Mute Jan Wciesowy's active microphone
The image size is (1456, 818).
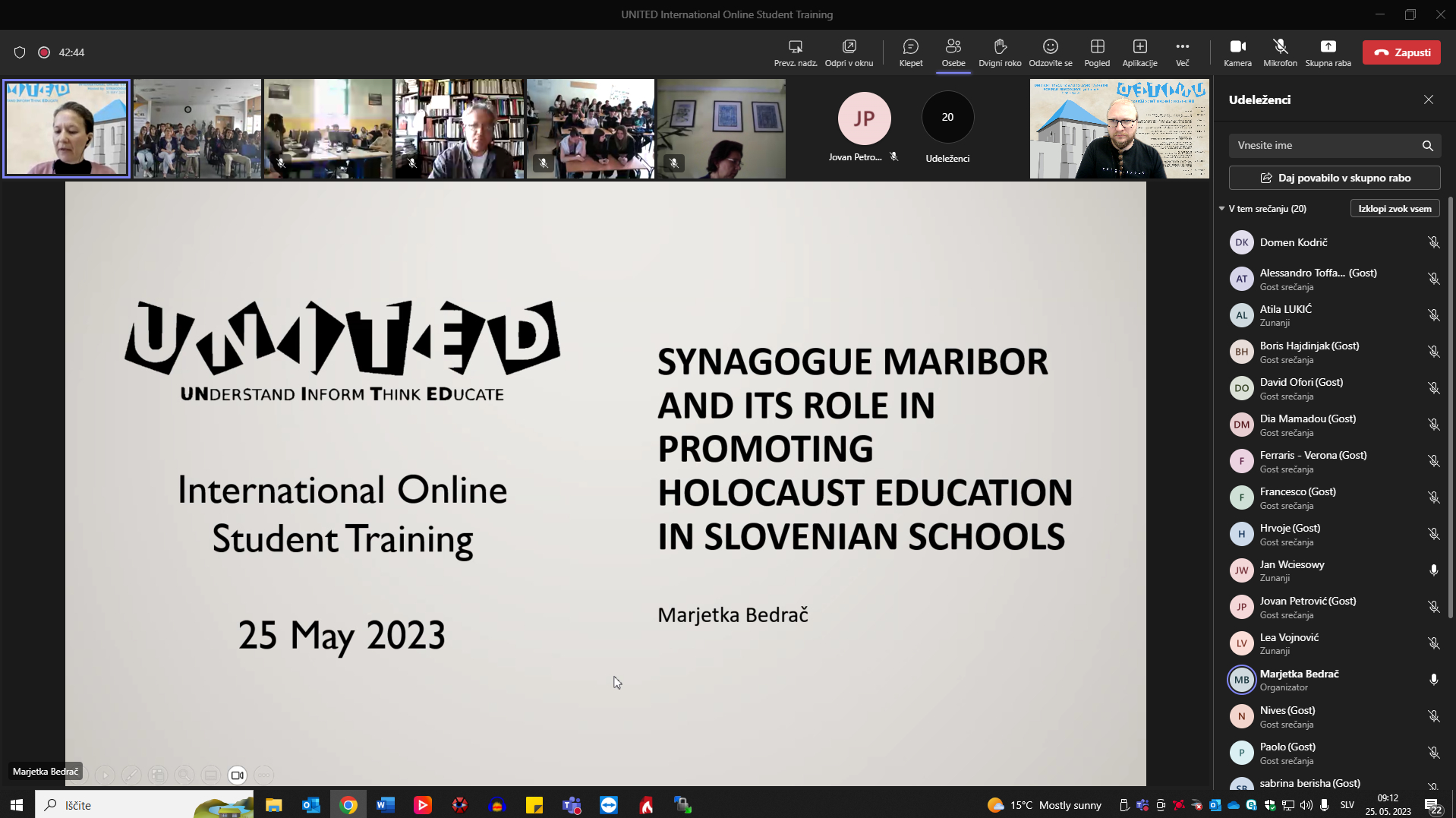point(1433,570)
